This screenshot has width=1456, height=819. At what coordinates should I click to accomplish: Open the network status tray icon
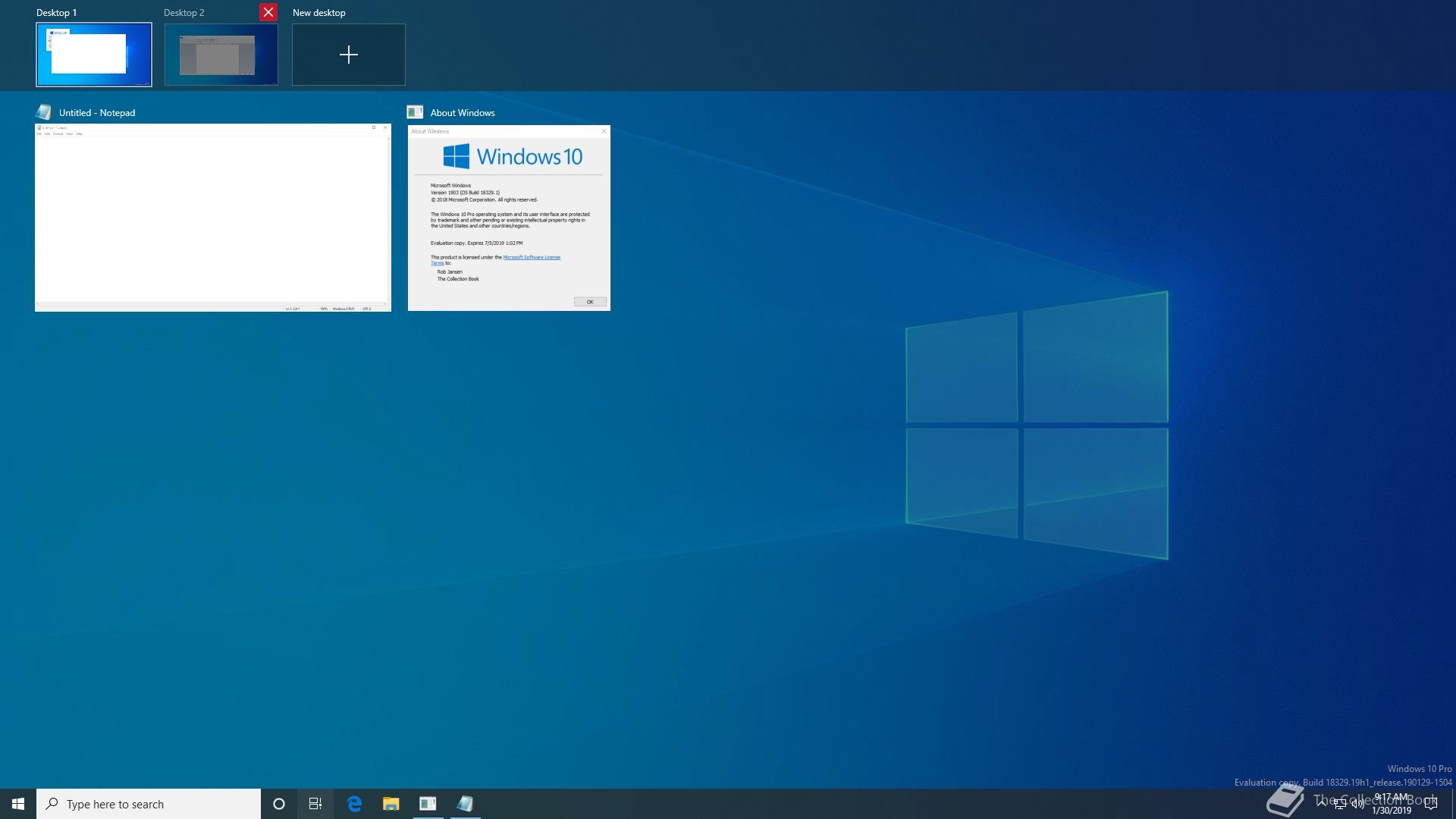click(1340, 805)
